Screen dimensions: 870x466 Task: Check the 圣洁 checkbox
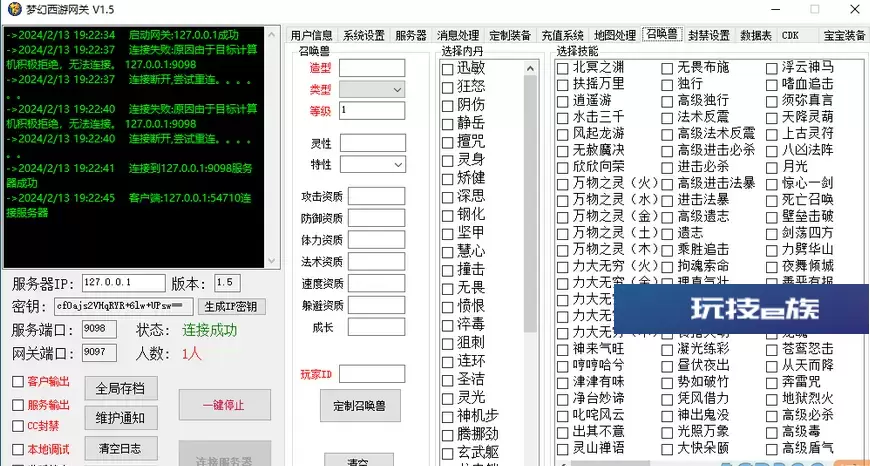tap(447, 381)
